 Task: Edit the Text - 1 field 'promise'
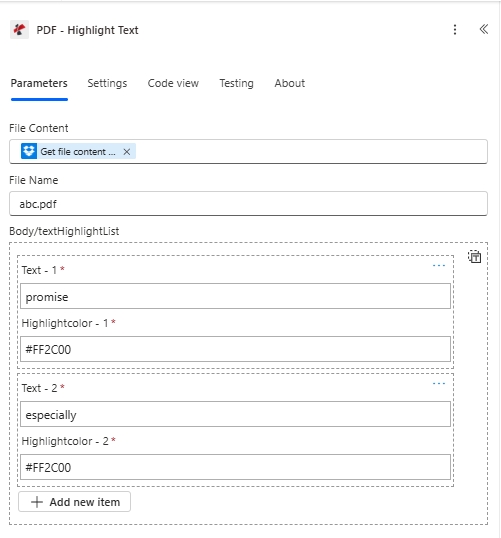[x=235, y=296]
